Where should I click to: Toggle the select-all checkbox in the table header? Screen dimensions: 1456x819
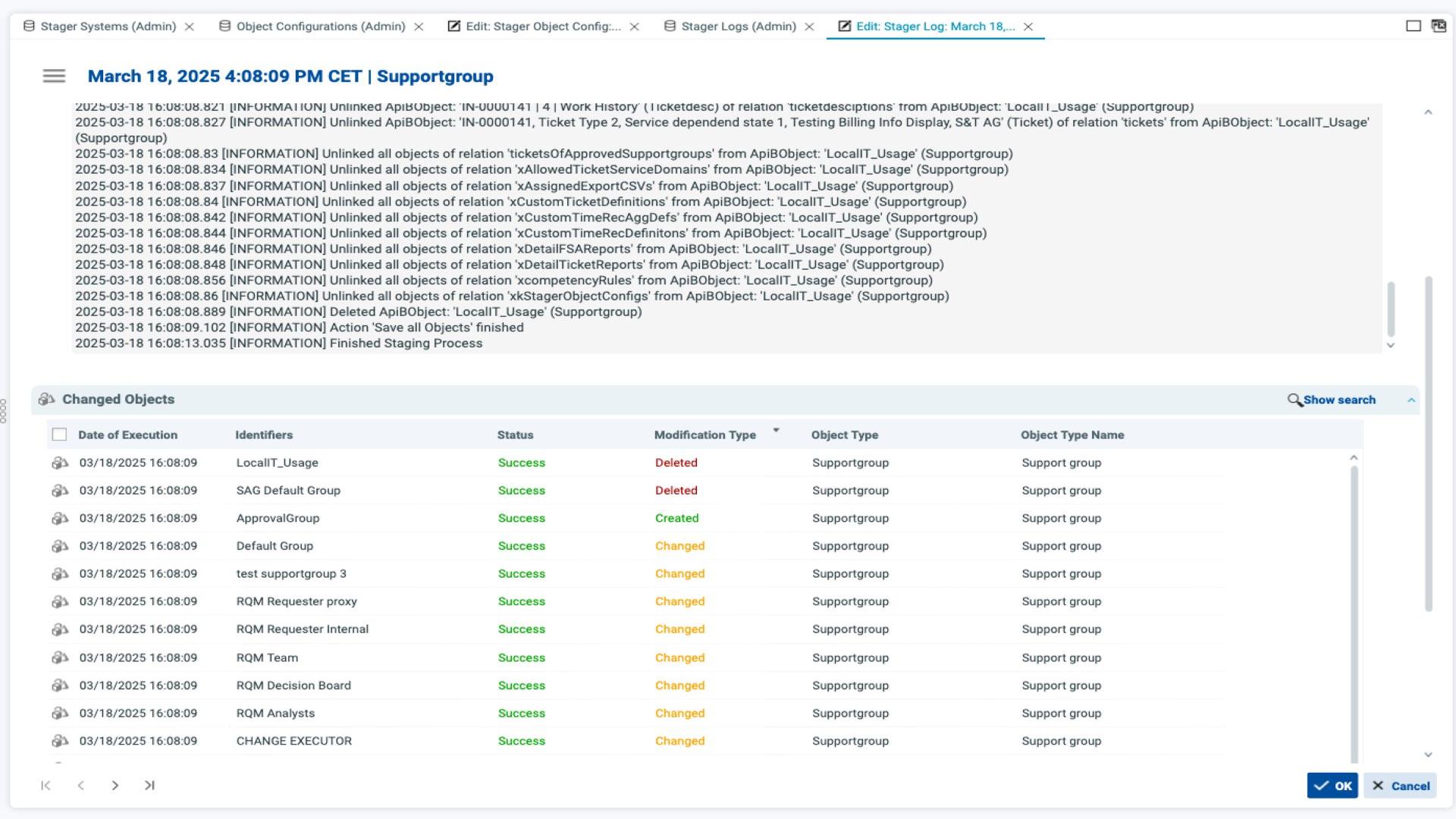coord(59,435)
